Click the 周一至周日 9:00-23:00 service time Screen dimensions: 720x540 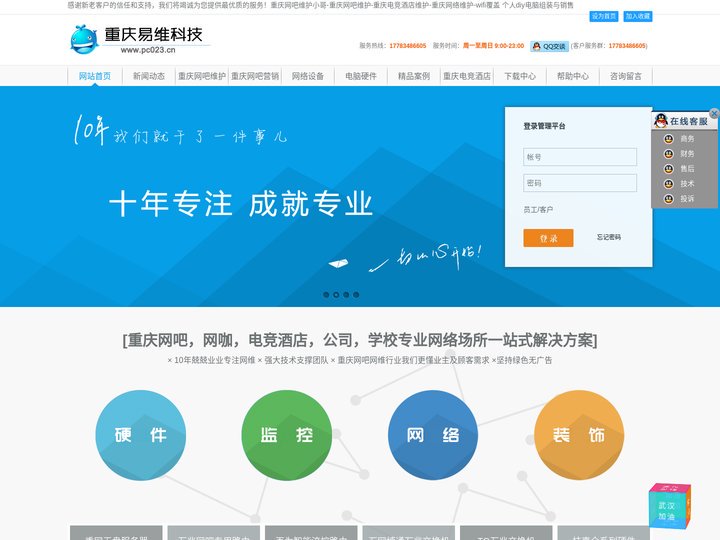click(493, 46)
